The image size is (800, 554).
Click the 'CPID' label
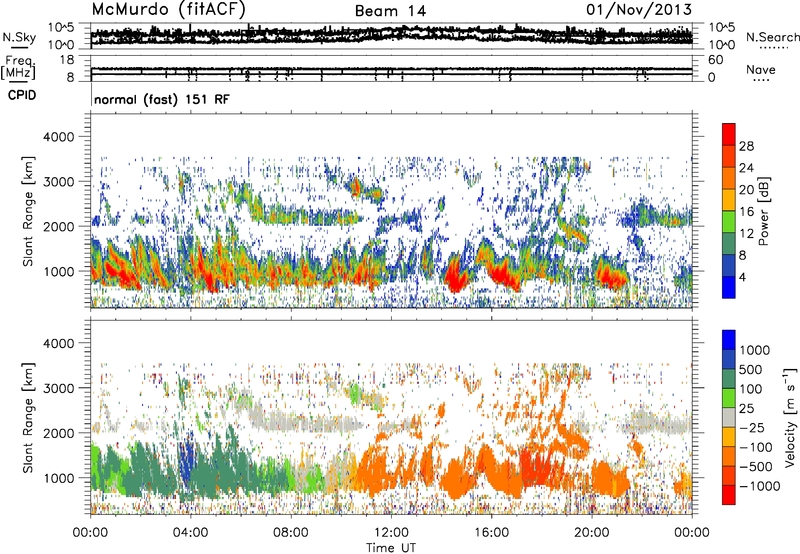tap(22, 95)
